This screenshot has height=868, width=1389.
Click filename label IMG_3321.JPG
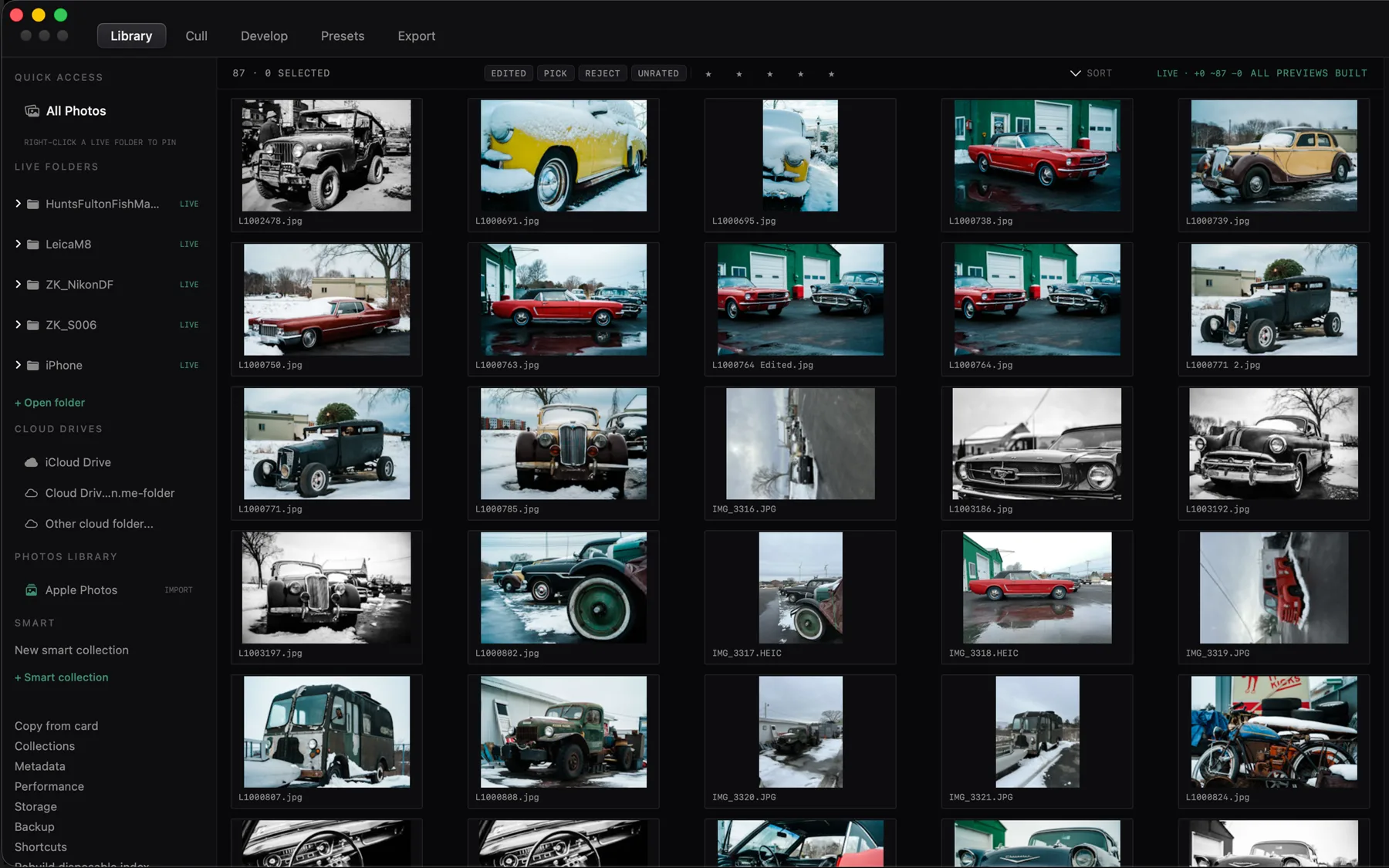pyautogui.click(x=981, y=797)
